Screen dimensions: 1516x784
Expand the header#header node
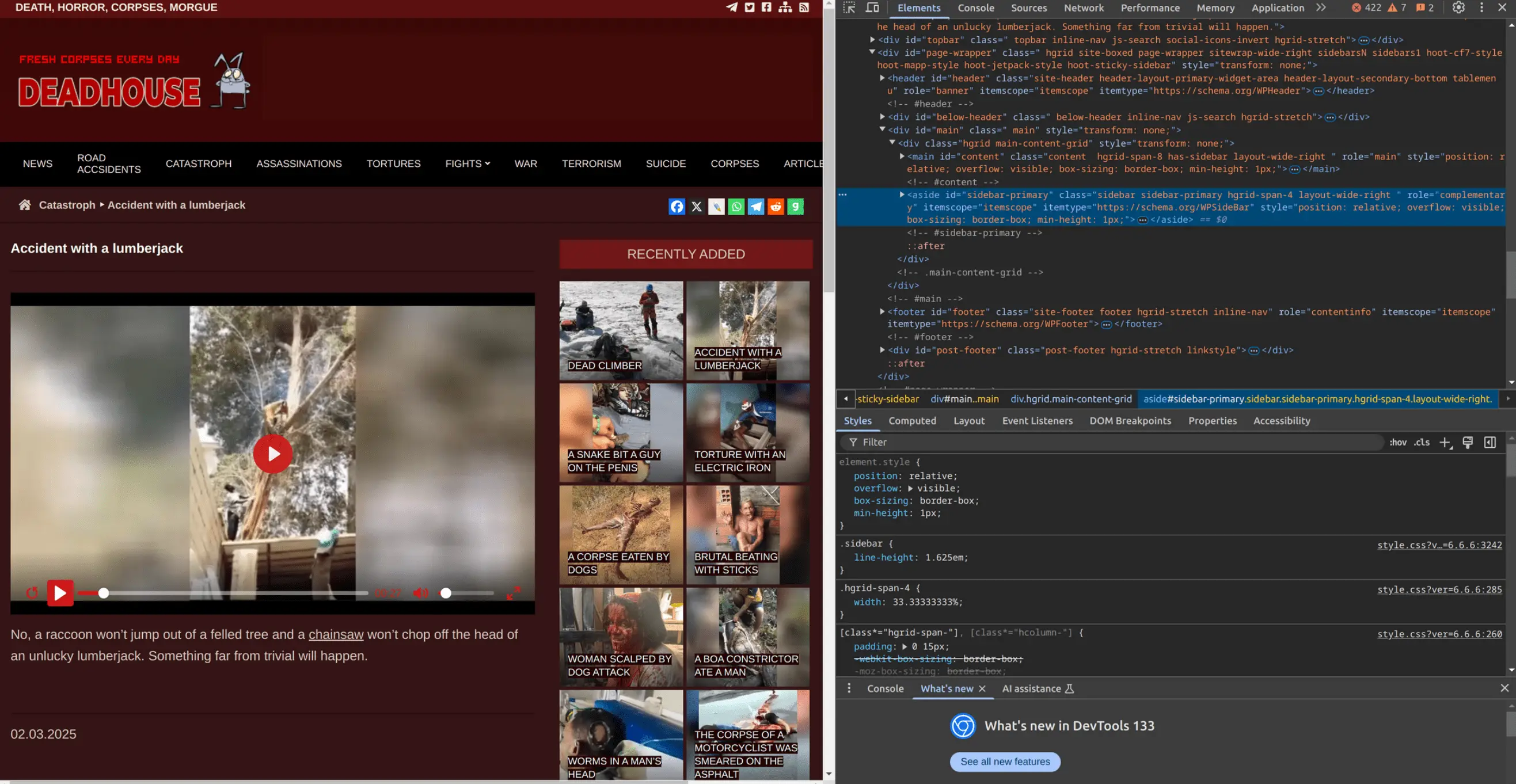pos(882,78)
